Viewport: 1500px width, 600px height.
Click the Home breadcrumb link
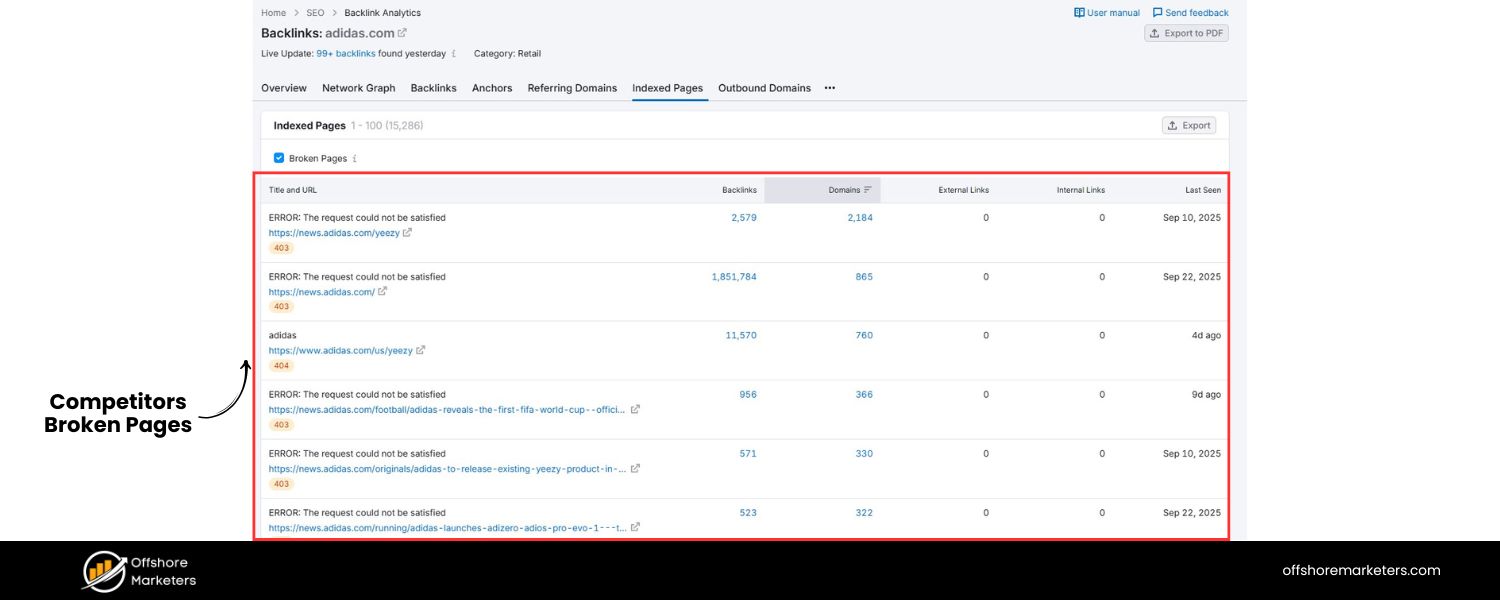(273, 12)
